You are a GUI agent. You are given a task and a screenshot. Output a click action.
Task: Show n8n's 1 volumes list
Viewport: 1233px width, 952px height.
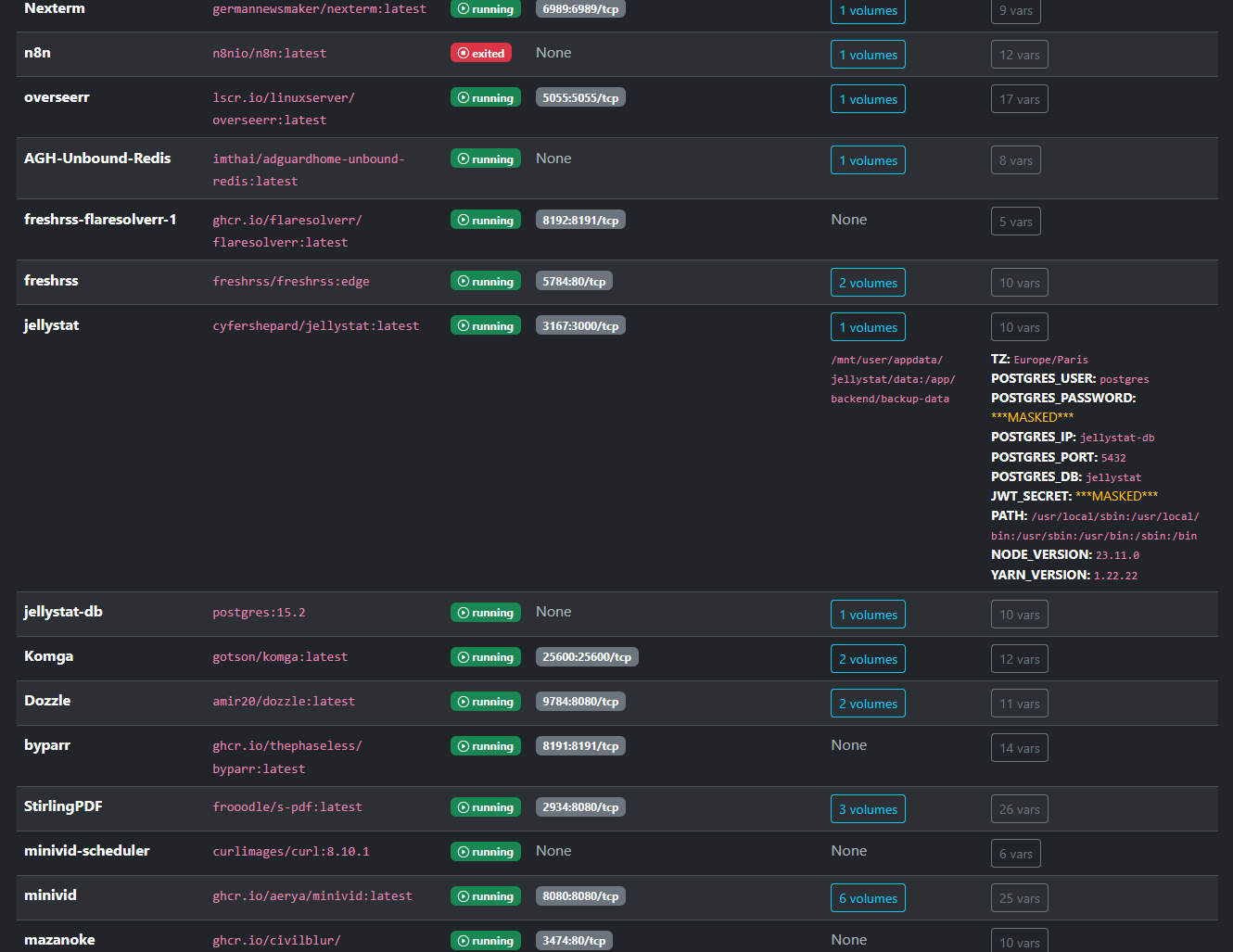pyautogui.click(x=868, y=55)
